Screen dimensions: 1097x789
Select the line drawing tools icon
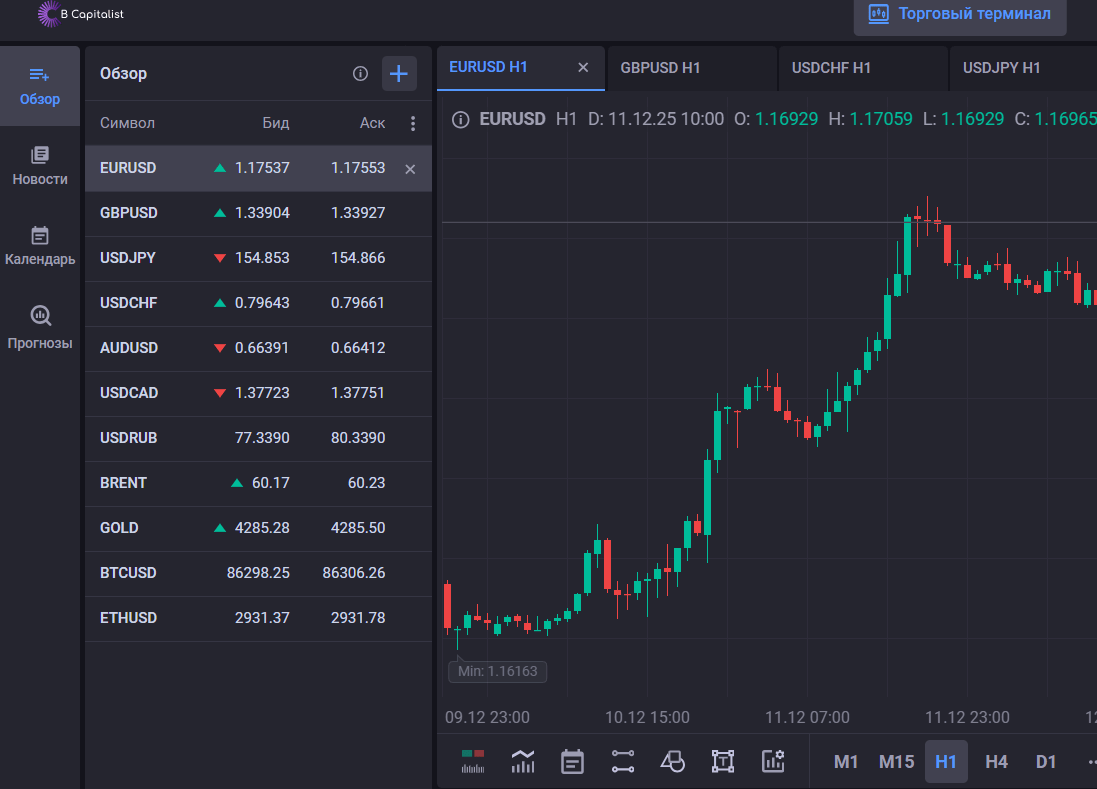(x=623, y=761)
